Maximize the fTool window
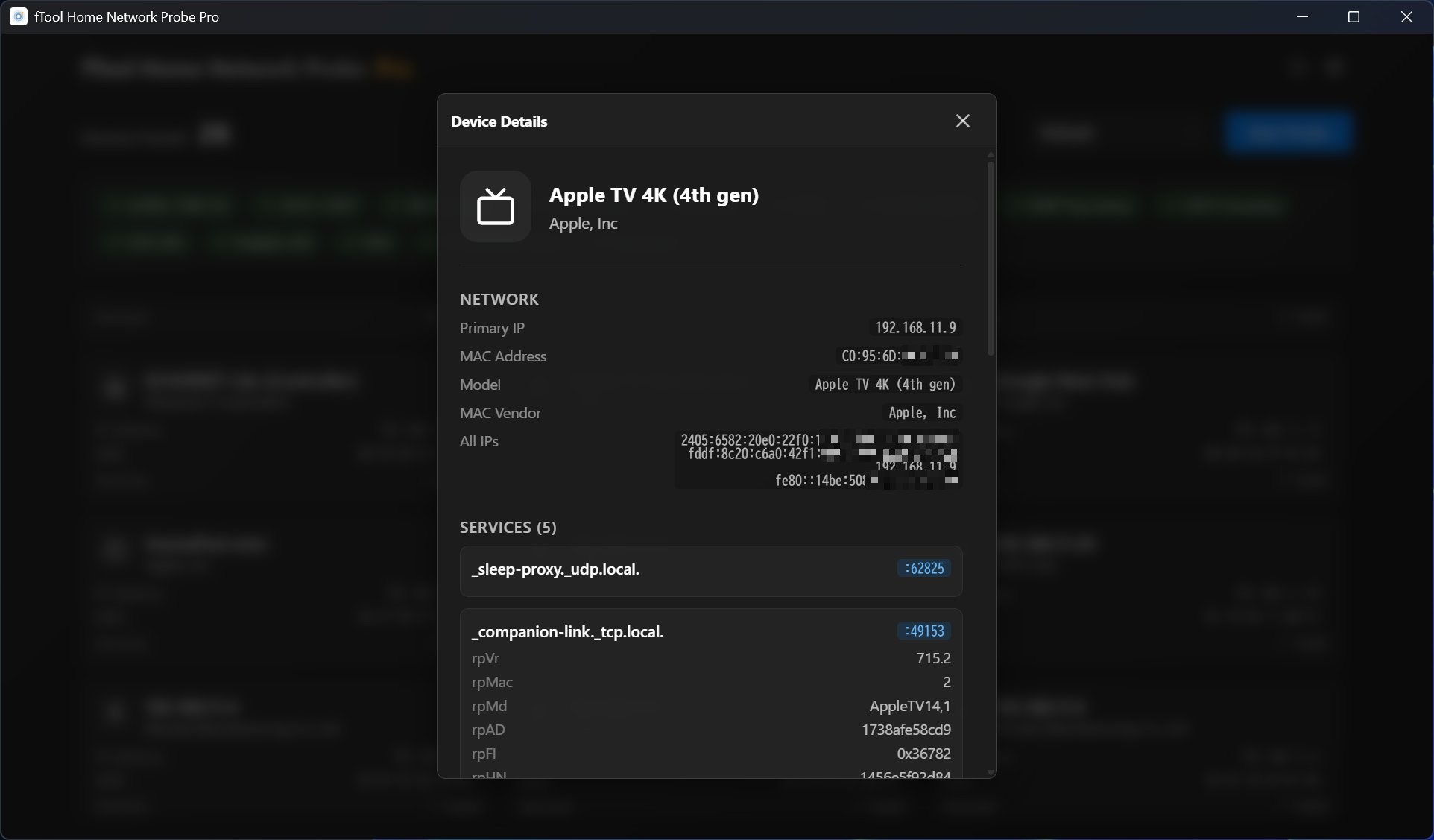 click(x=1354, y=16)
